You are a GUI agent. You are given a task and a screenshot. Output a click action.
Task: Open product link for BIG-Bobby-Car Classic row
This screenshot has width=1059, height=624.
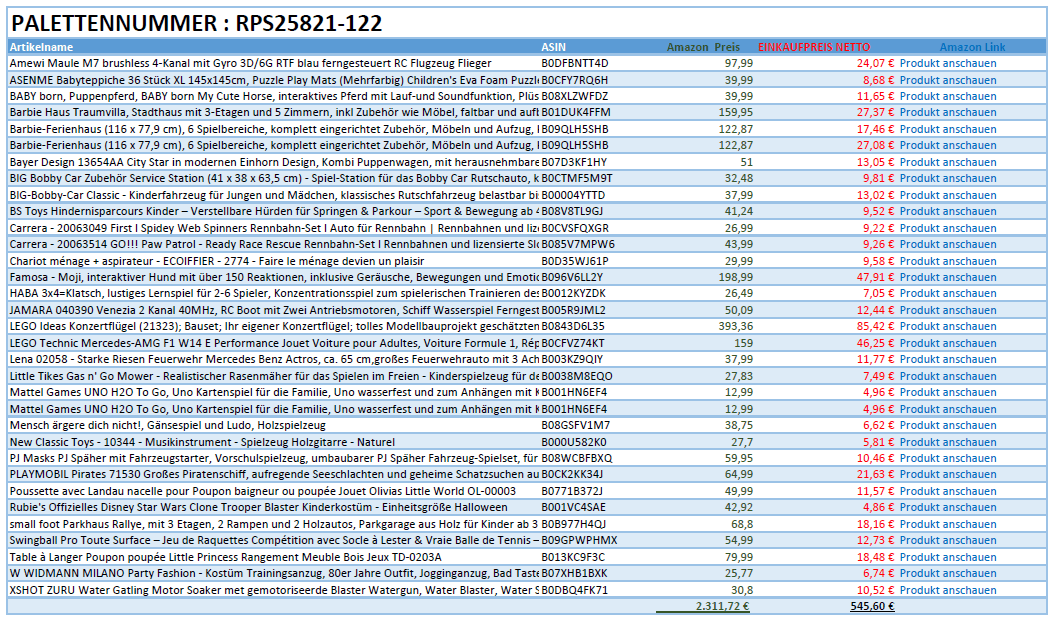point(947,195)
